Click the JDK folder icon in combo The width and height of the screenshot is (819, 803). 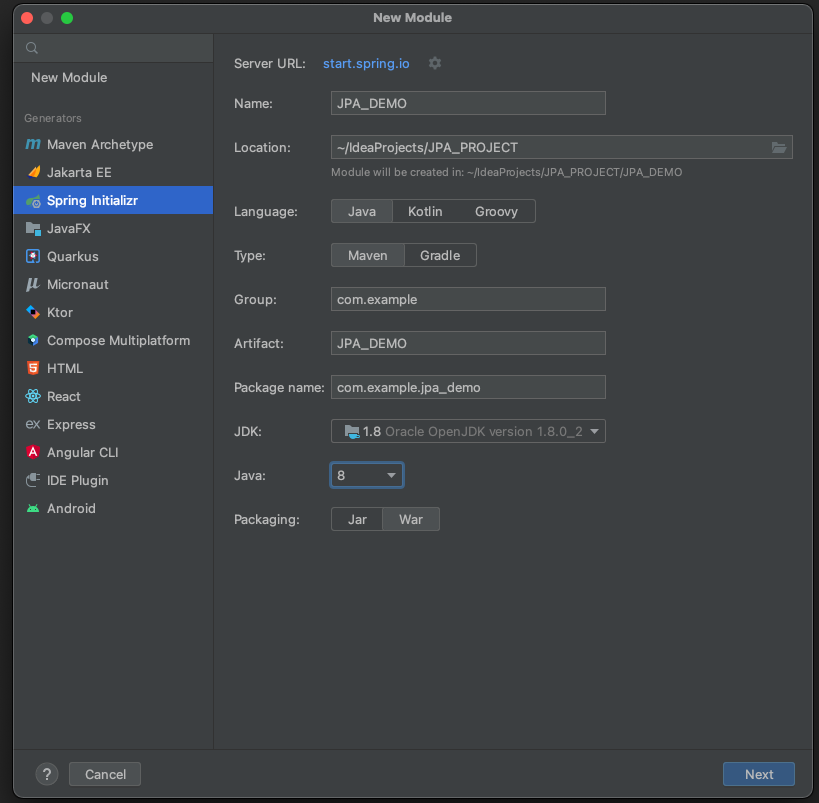(352, 432)
